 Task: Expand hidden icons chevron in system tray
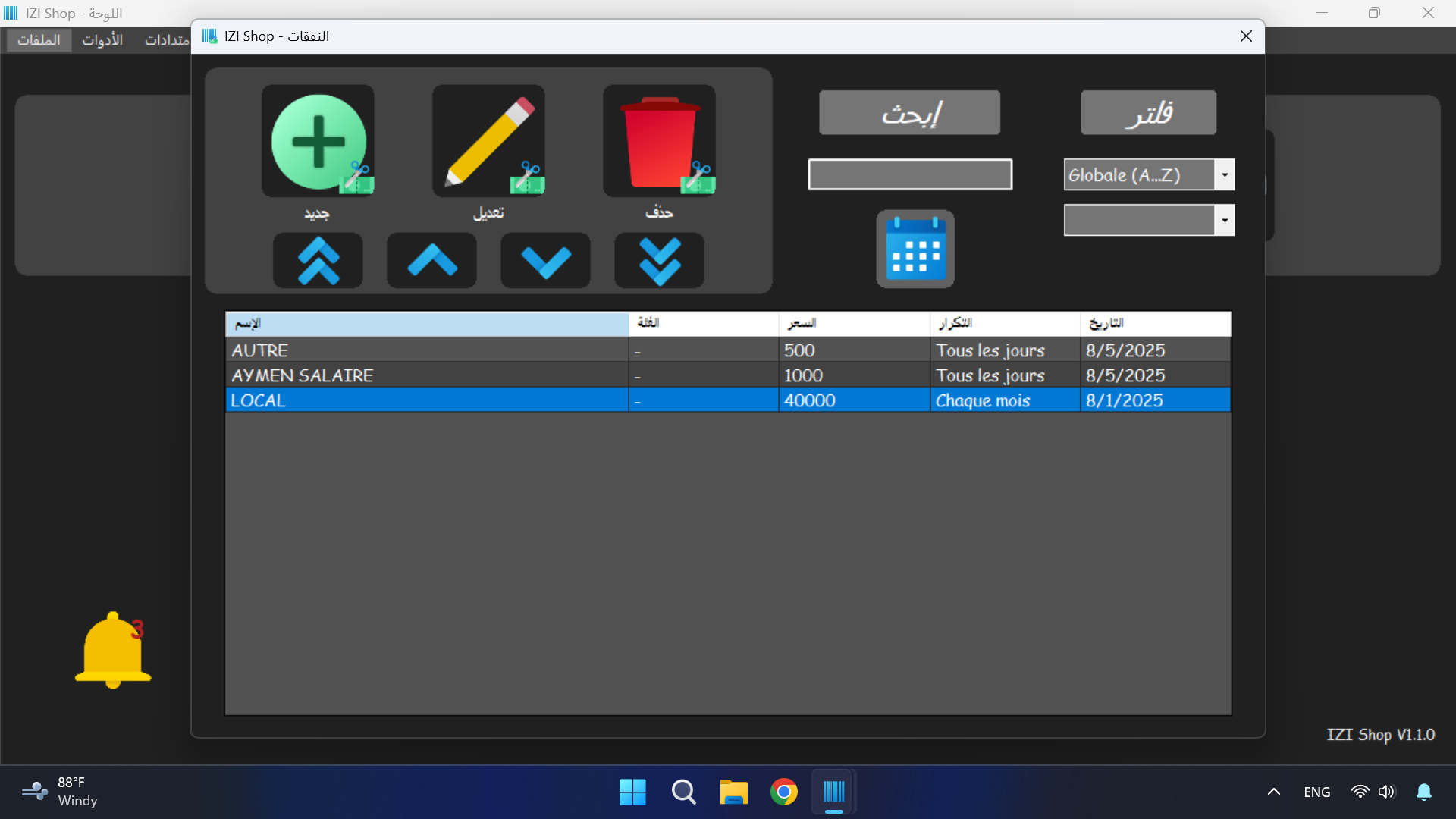tap(1273, 791)
